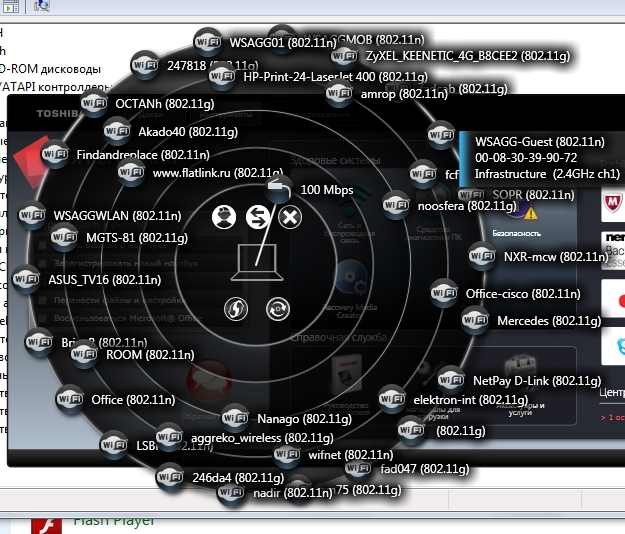
Task: Select the Office-cisco Wi-Fi network
Action: pos(444,294)
